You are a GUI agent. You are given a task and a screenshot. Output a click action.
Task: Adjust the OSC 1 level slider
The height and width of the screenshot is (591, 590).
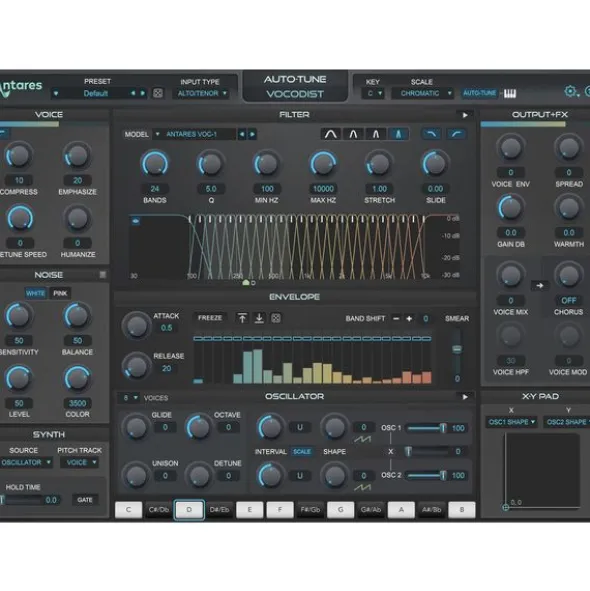(x=427, y=428)
